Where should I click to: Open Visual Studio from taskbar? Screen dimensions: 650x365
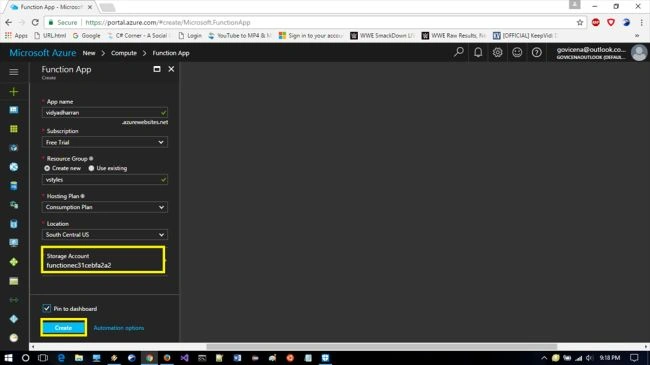[x=184, y=358]
